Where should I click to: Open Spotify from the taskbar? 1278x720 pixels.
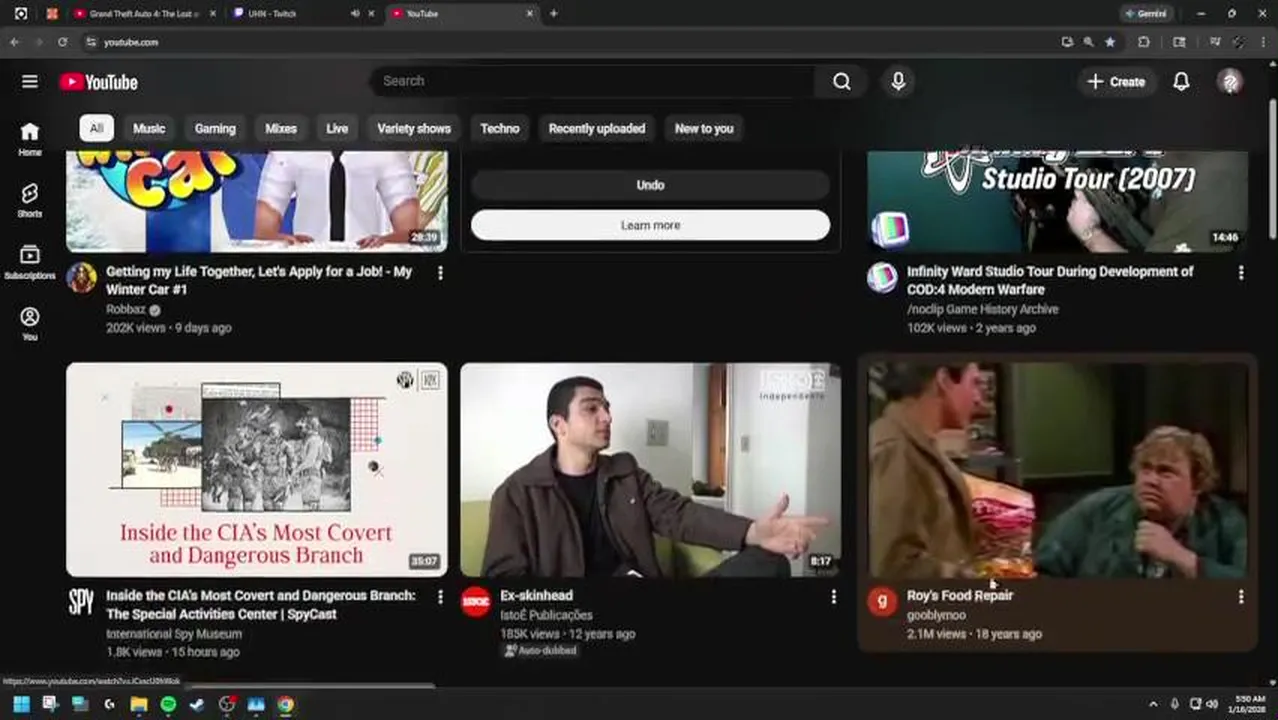[x=168, y=704]
